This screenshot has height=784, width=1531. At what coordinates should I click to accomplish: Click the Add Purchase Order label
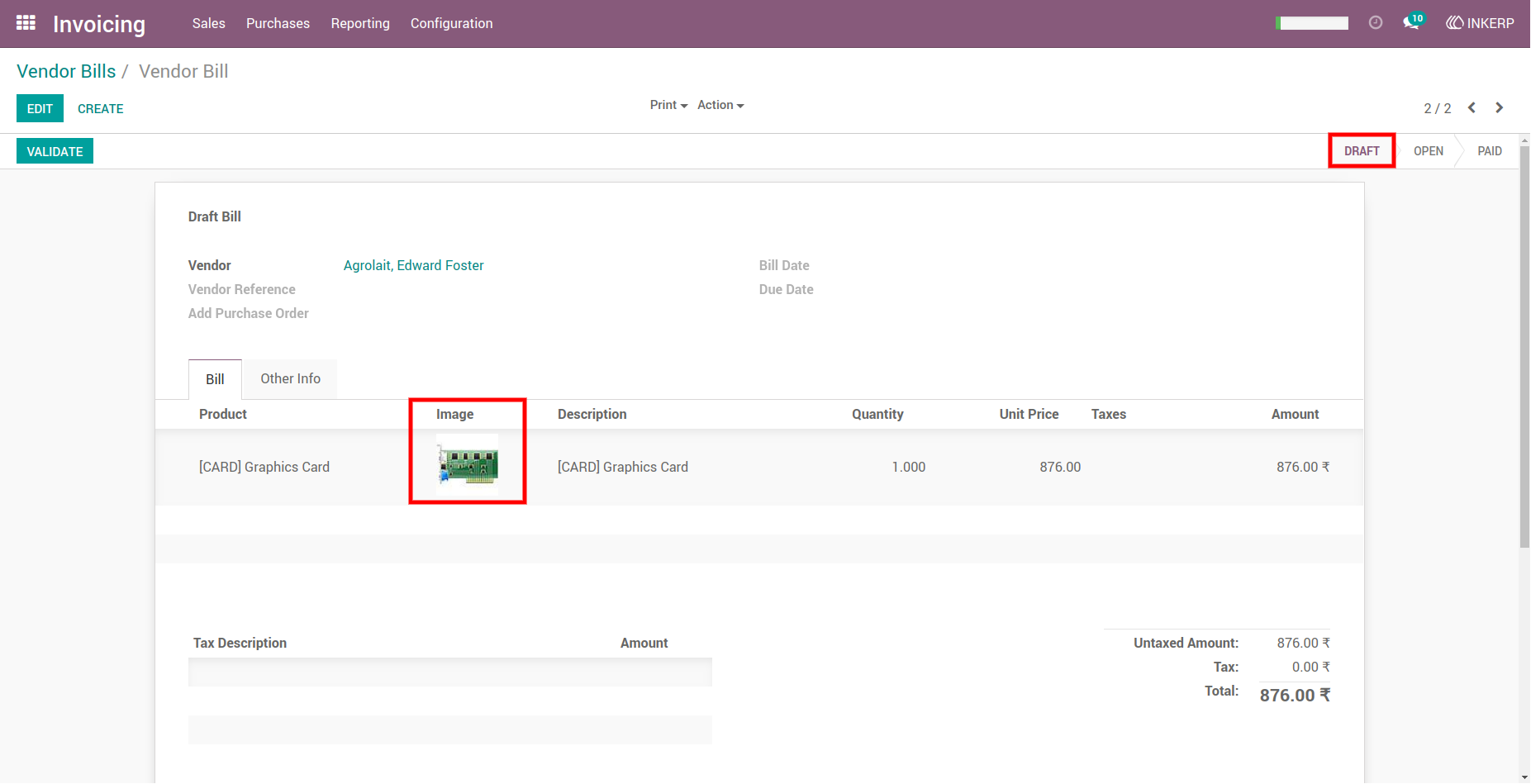248,313
